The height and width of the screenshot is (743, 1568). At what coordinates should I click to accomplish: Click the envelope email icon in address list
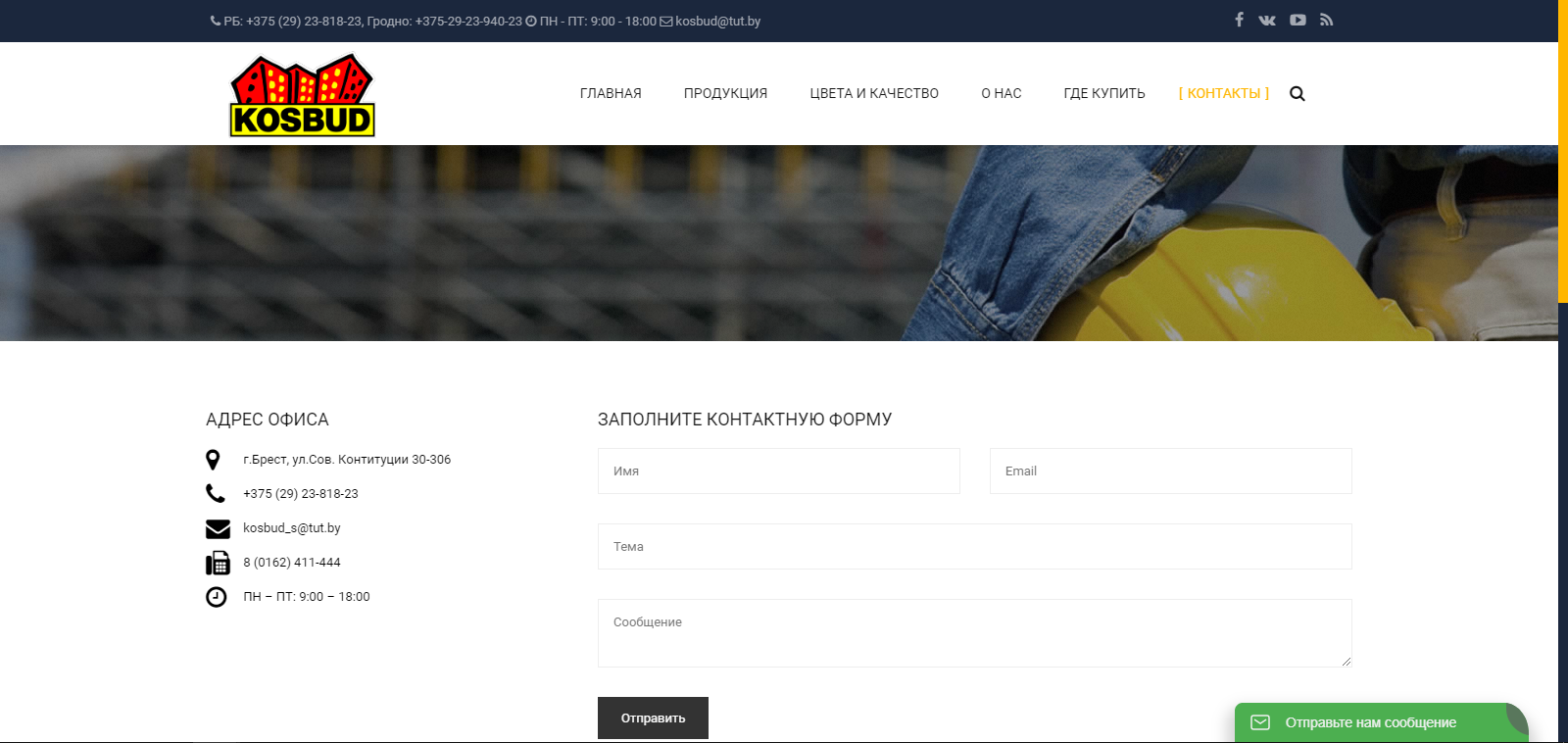[218, 528]
